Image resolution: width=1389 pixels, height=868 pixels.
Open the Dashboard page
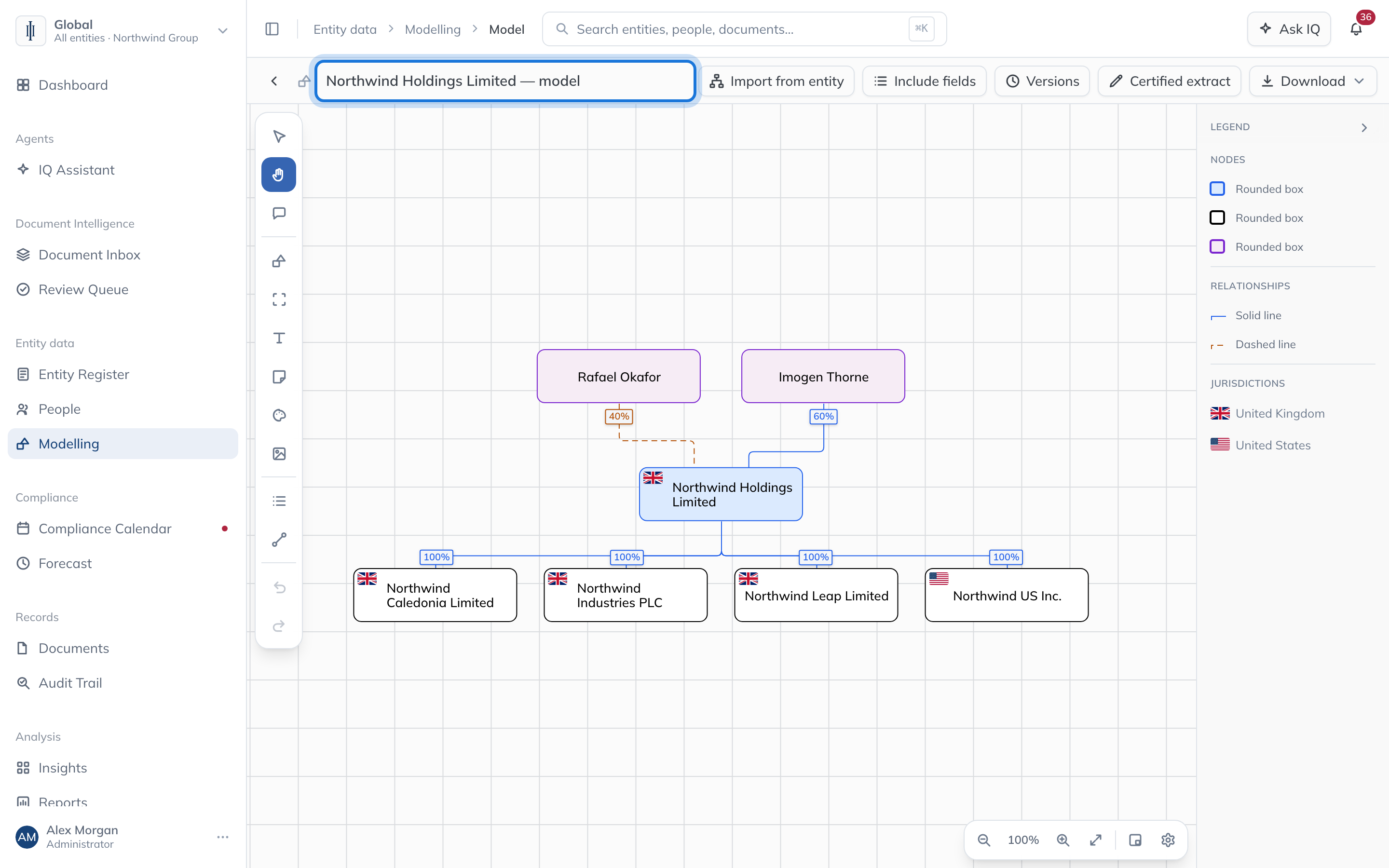click(x=123, y=85)
